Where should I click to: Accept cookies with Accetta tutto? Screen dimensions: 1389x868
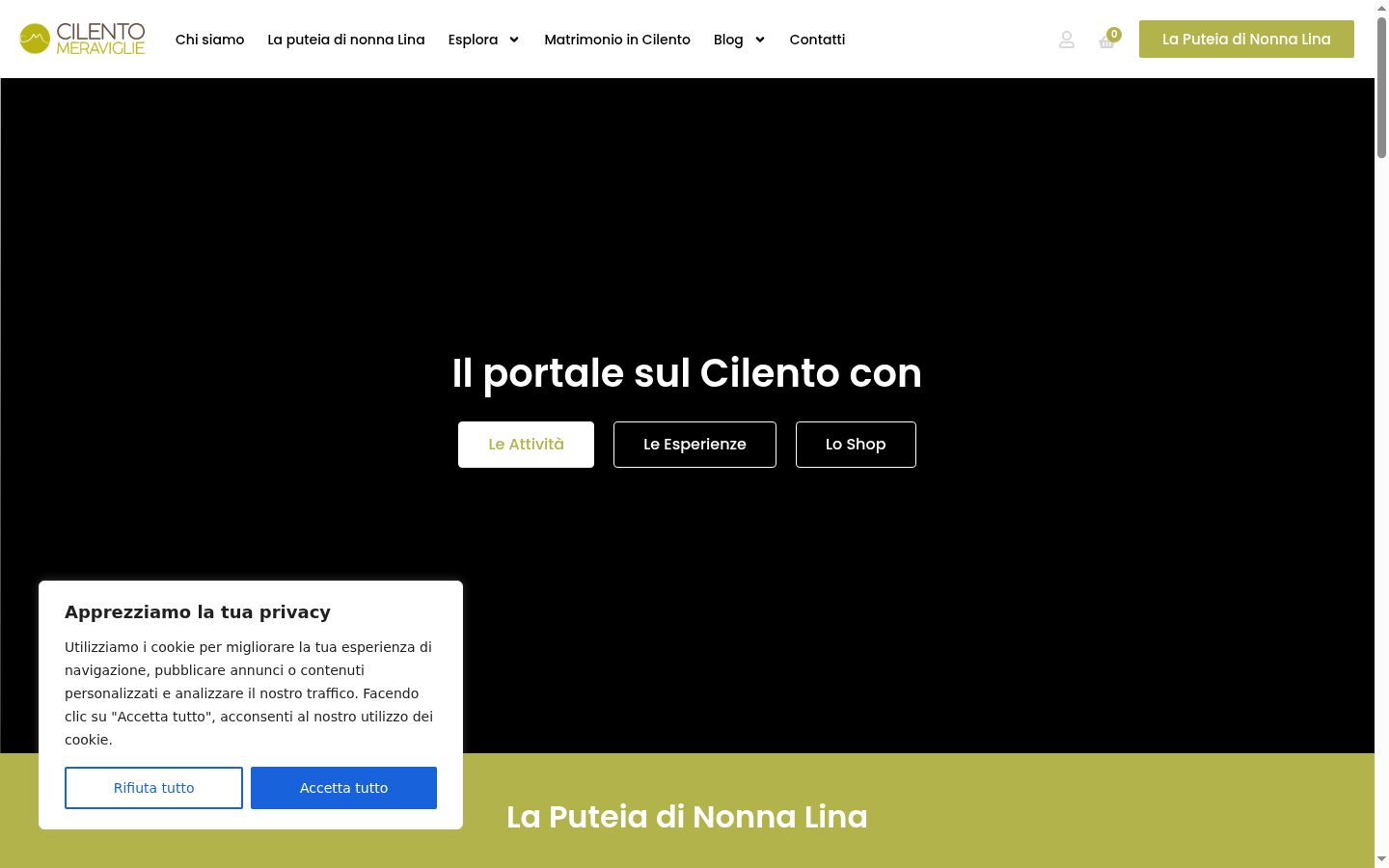(343, 788)
